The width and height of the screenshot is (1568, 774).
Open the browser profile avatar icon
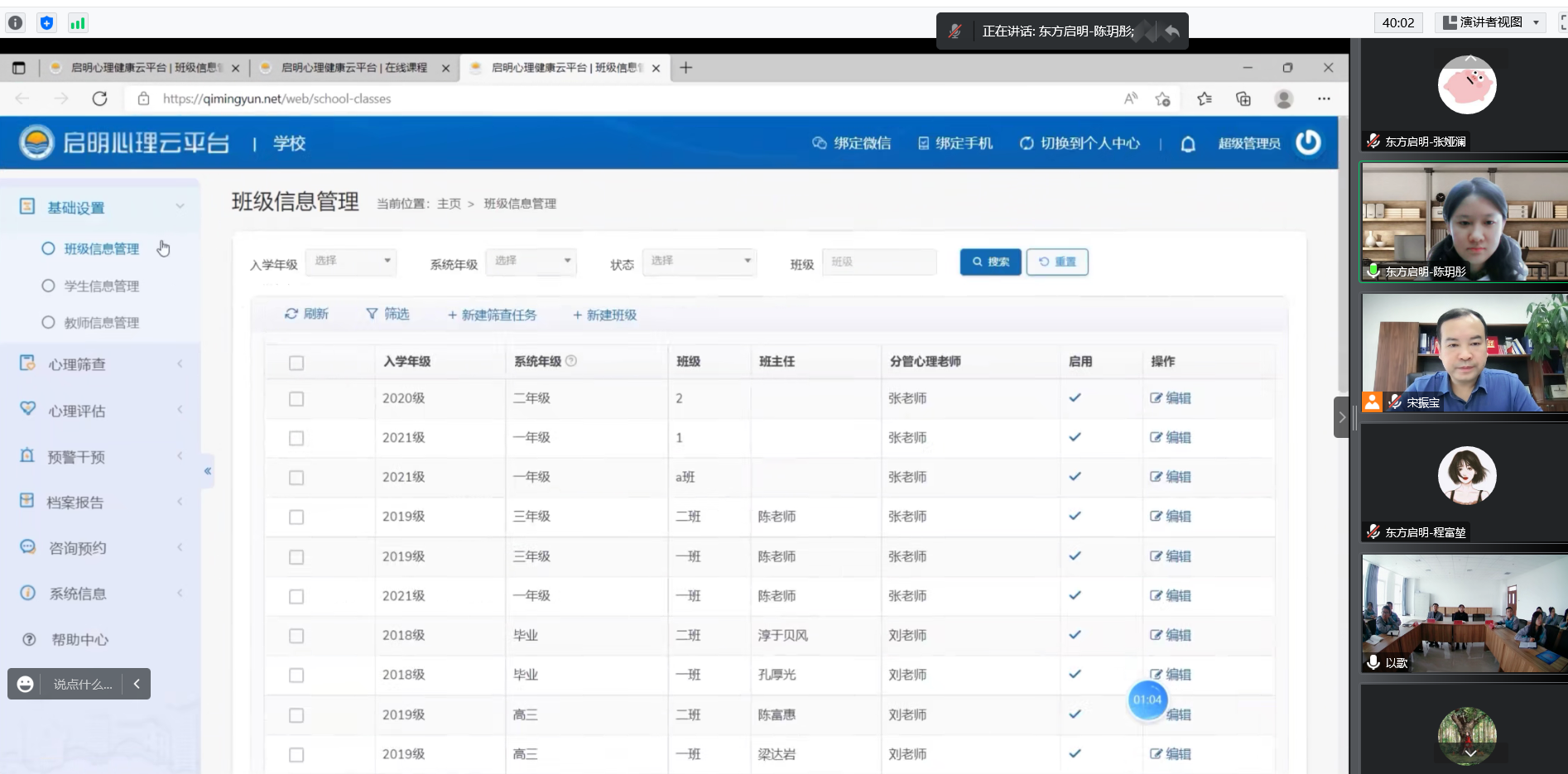(x=1283, y=99)
